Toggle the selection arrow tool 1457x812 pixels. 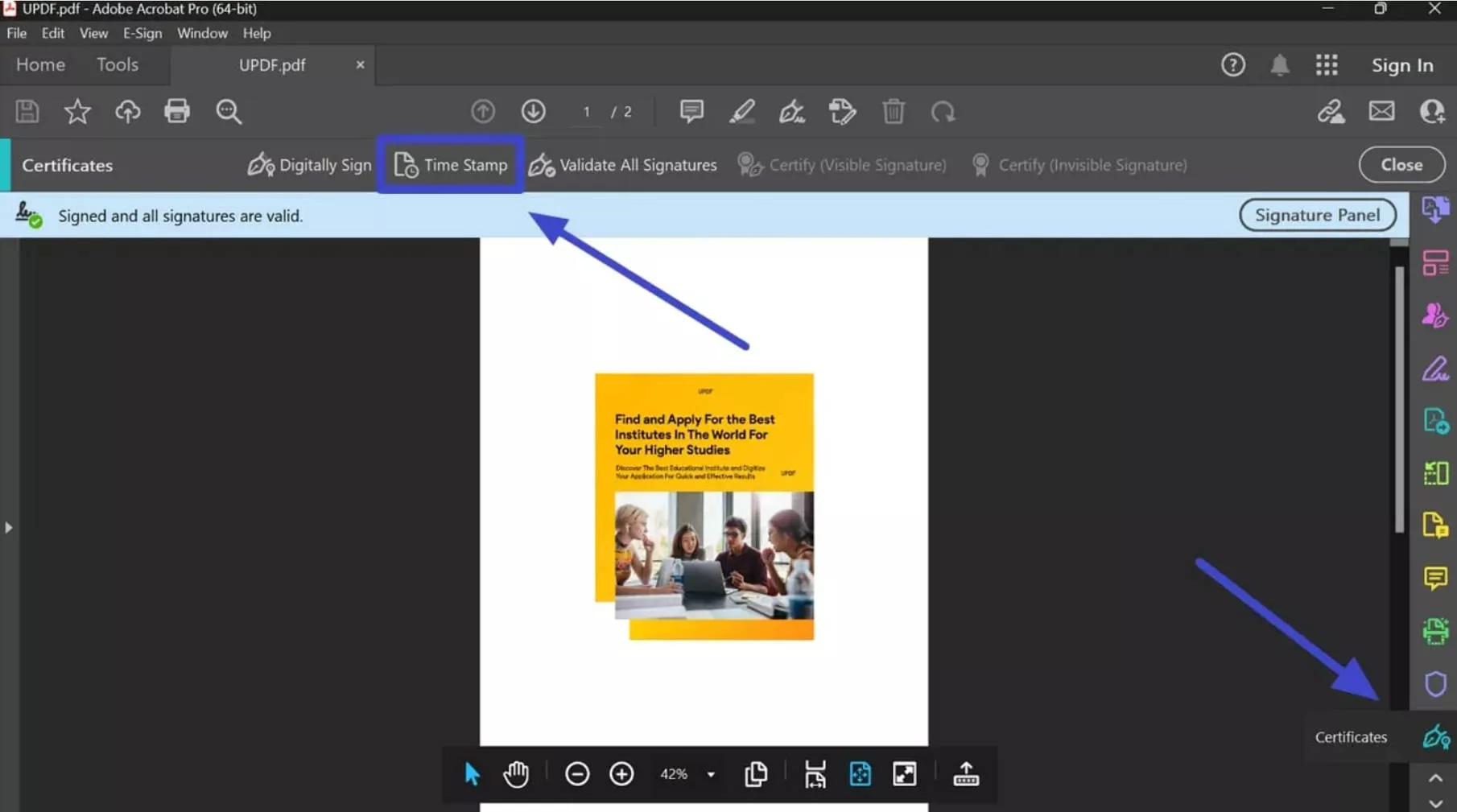tap(473, 773)
